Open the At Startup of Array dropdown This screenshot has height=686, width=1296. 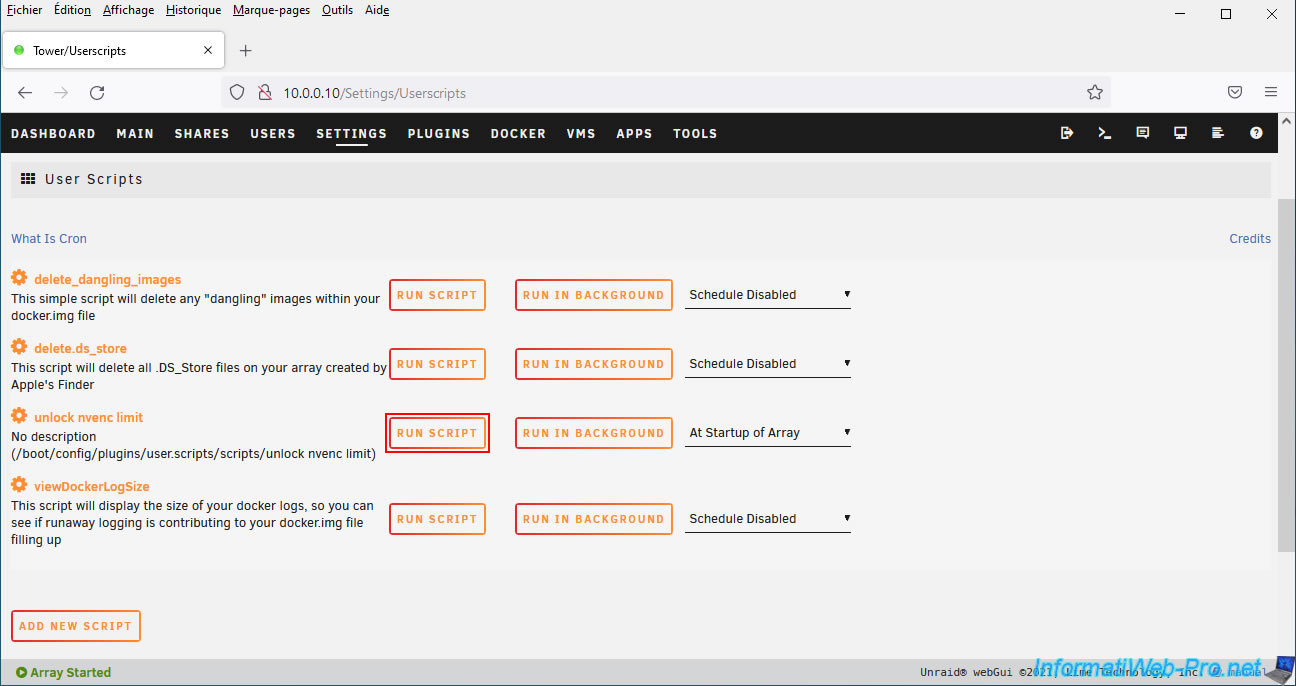coord(767,433)
